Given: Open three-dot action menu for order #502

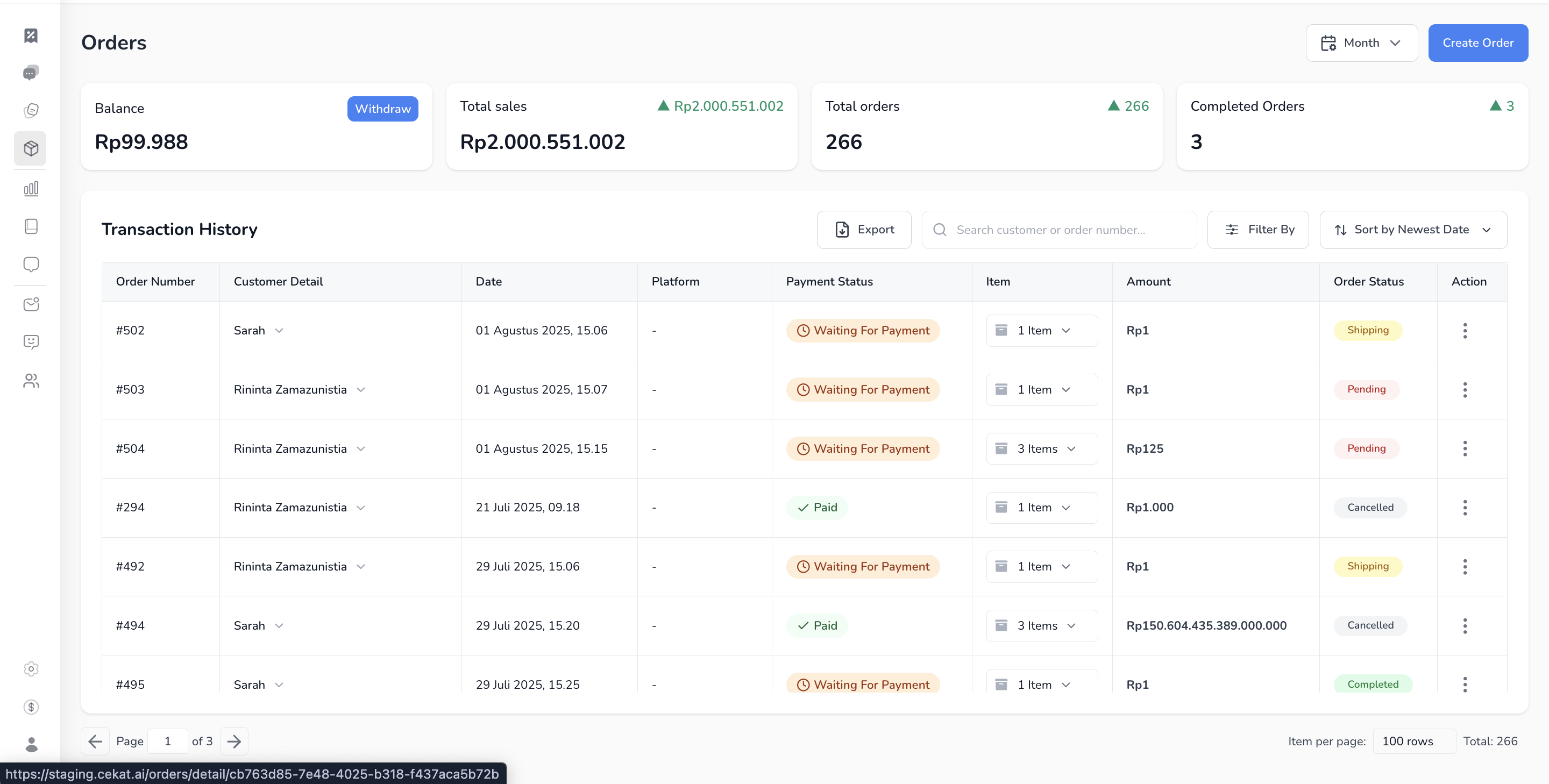Looking at the screenshot, I should tap(1465, 330).
